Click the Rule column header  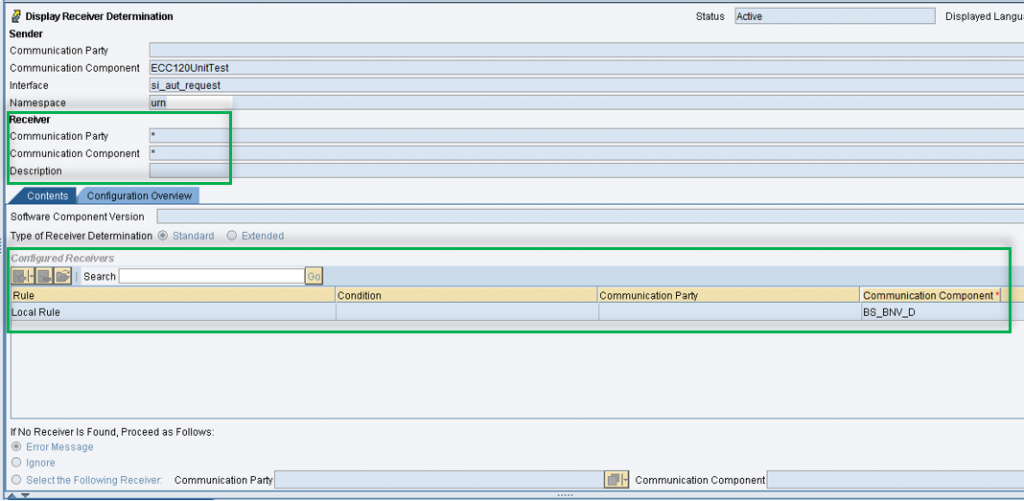172,295
